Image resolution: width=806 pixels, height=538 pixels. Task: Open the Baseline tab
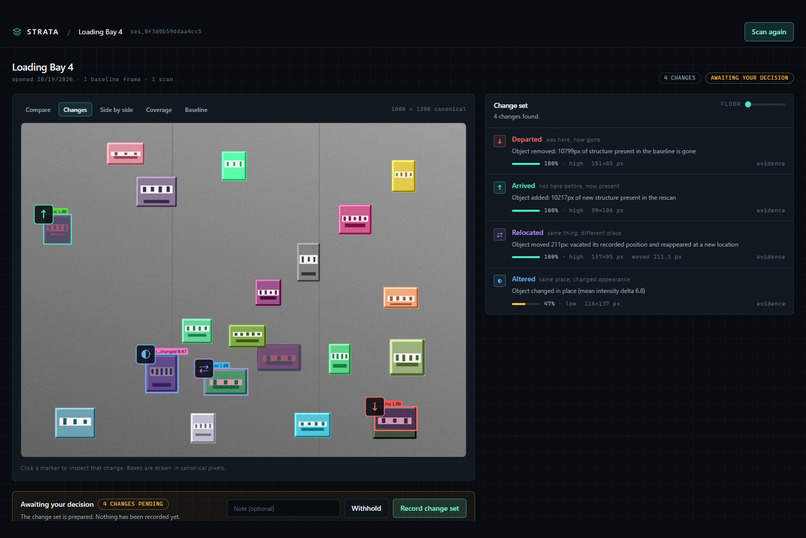click(x=196, y=110)
